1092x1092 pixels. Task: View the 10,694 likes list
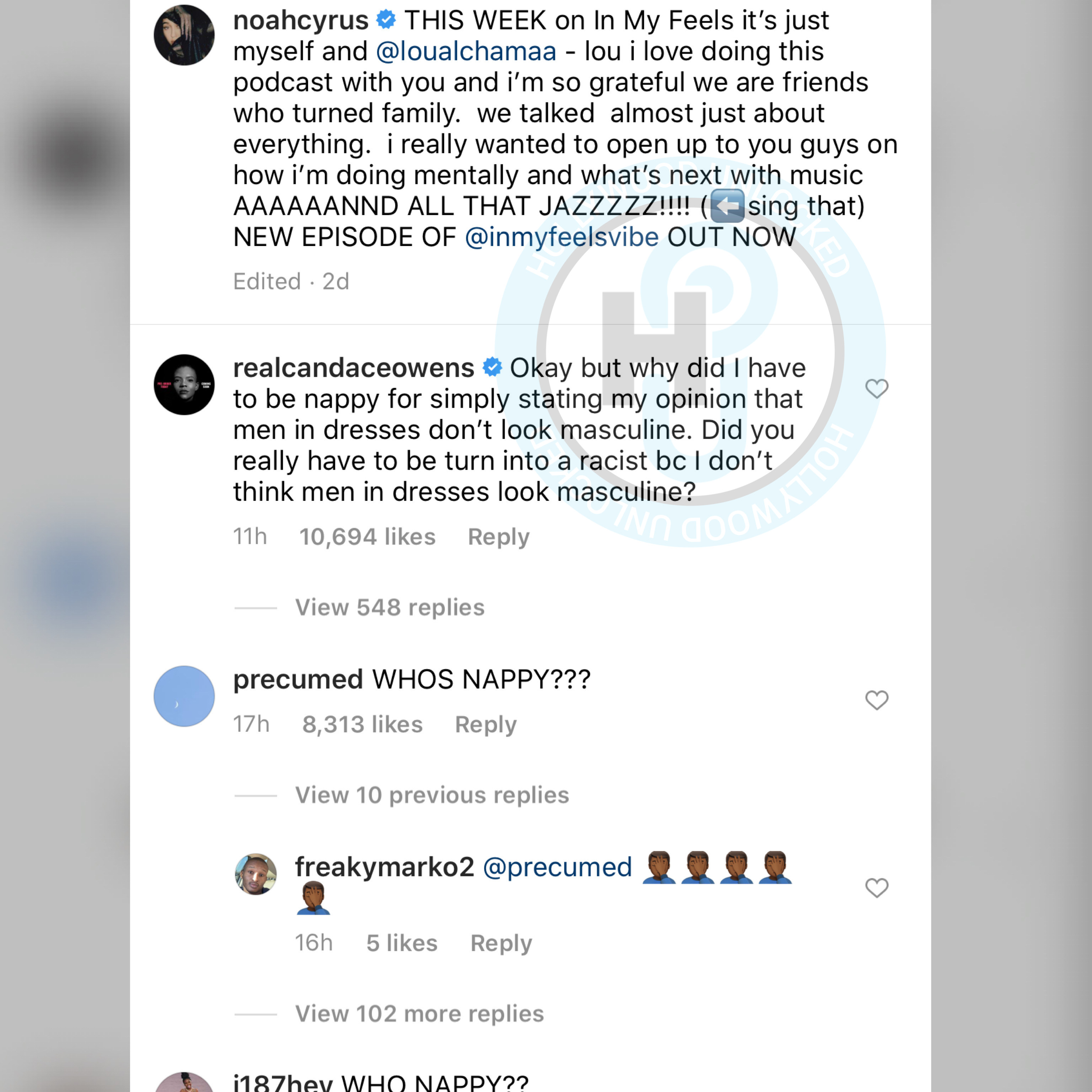click(368, 537)
